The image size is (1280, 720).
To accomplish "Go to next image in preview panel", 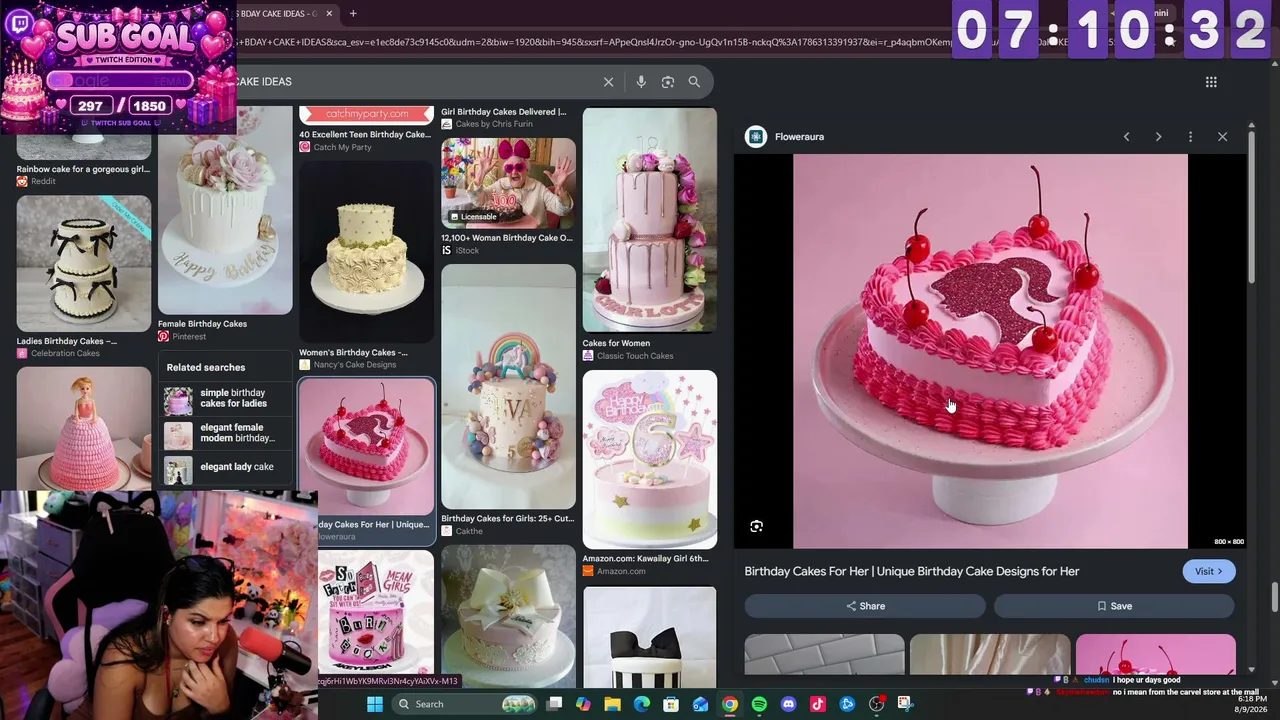I will click(x=1158, y=137).
